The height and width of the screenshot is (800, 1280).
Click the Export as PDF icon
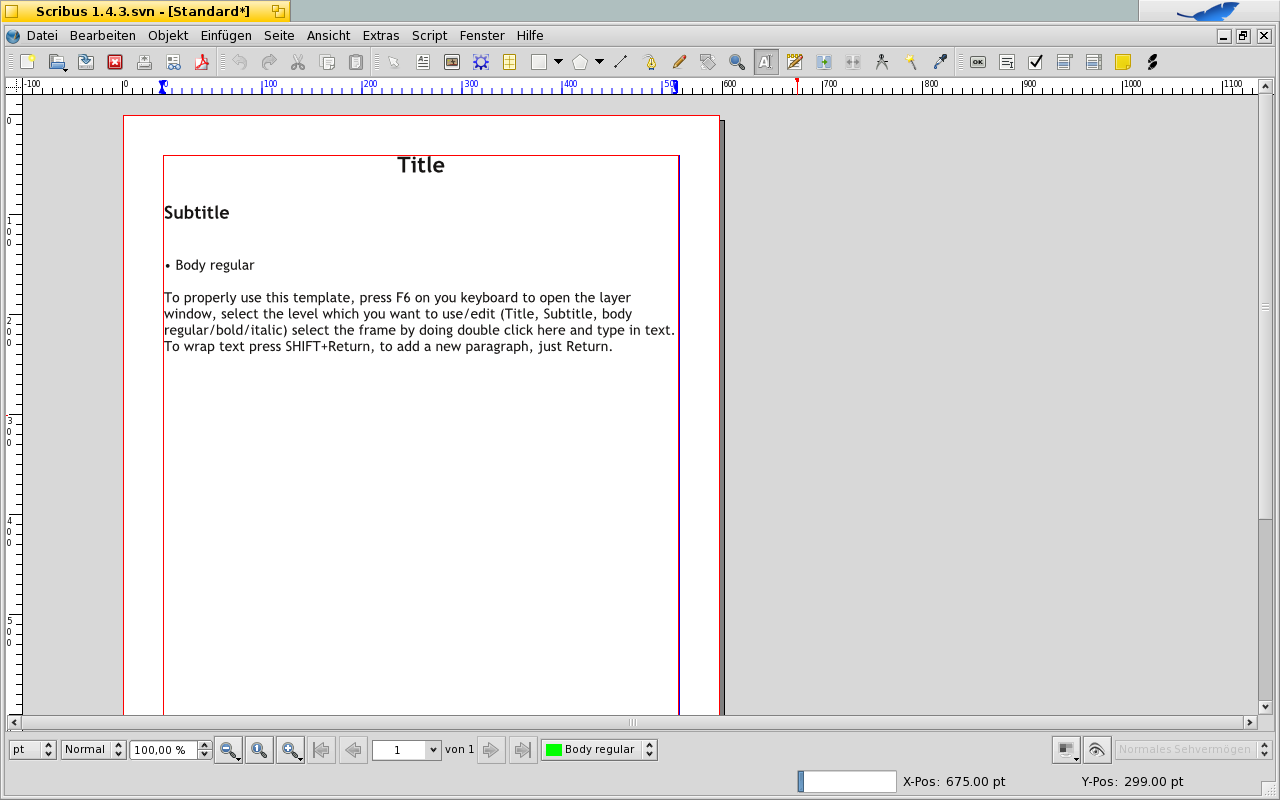[202, 62]
